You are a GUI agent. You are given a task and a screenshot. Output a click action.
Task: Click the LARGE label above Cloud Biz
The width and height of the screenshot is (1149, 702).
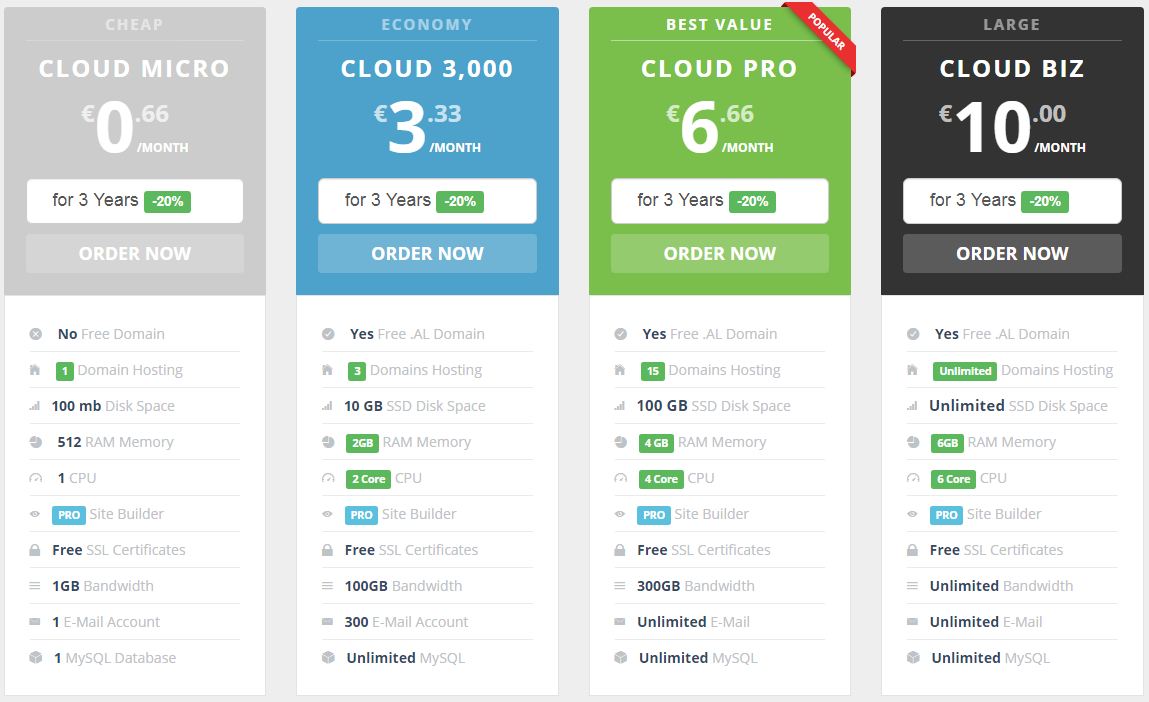tap(1011, 25)
